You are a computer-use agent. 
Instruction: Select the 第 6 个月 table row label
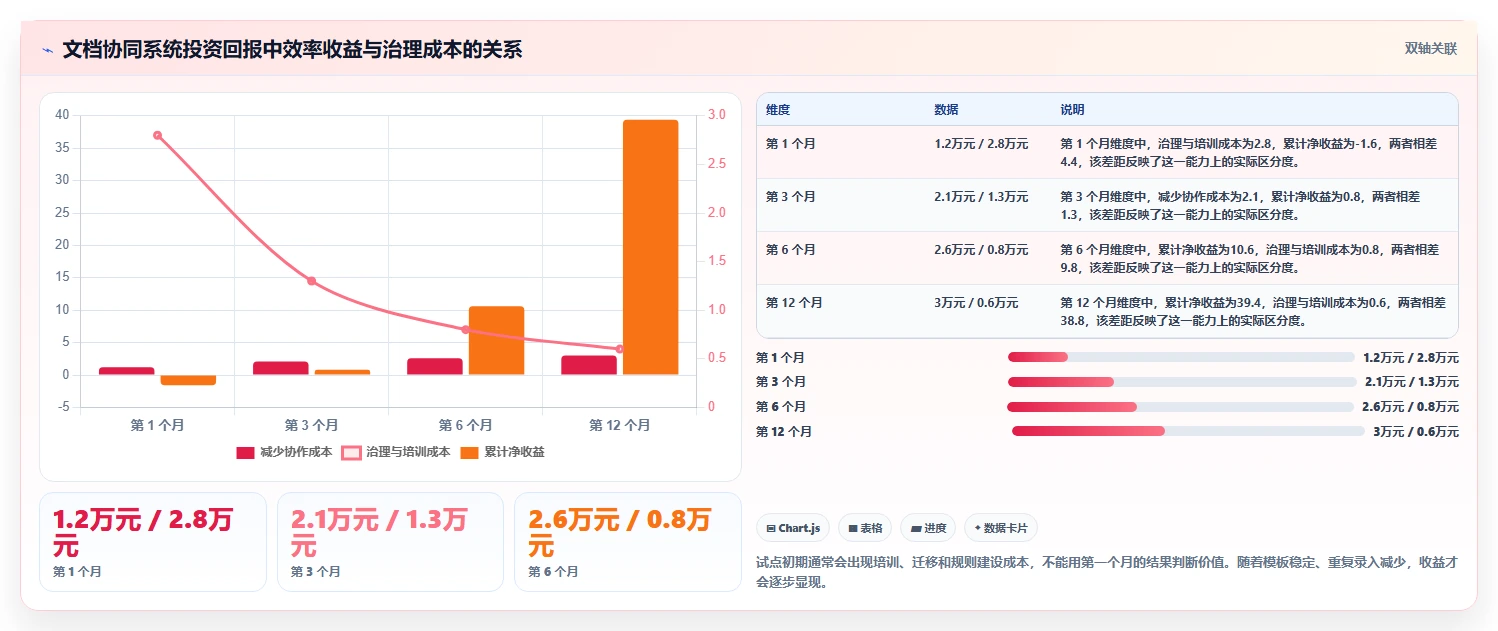pos(791,250)
